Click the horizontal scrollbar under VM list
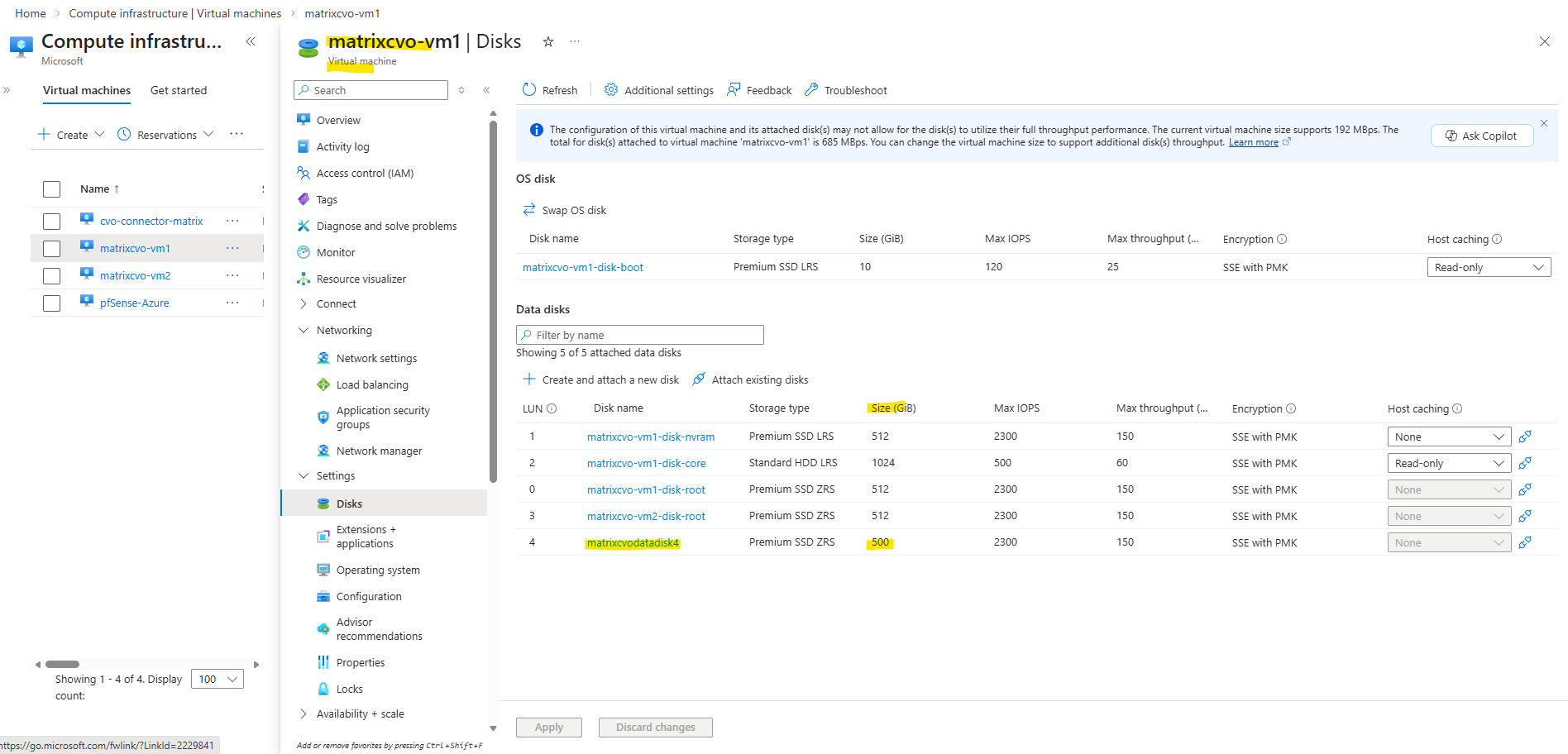 [x=63, y=664]
